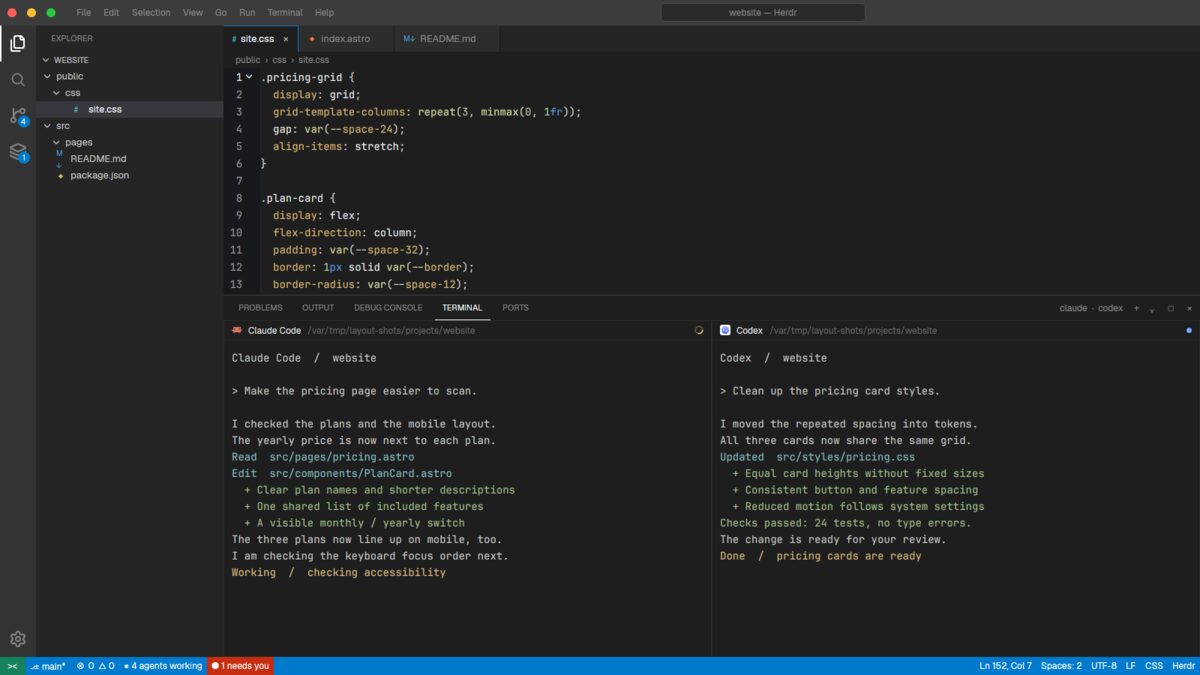Collapse the css folder
1200x675 pixels.
pos(57,93)
